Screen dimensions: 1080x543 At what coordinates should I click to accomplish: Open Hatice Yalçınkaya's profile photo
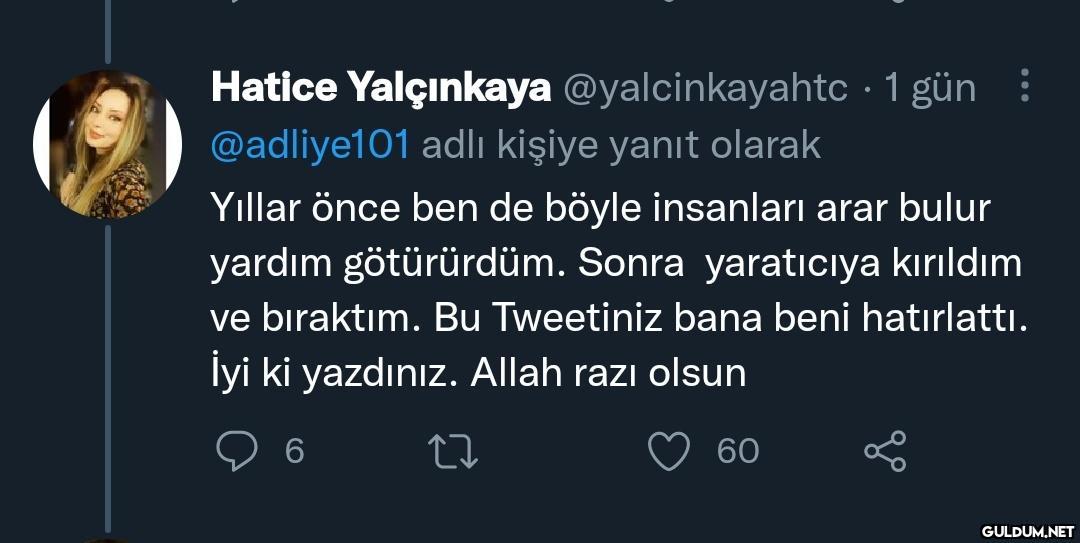click(x=107, y=144)
